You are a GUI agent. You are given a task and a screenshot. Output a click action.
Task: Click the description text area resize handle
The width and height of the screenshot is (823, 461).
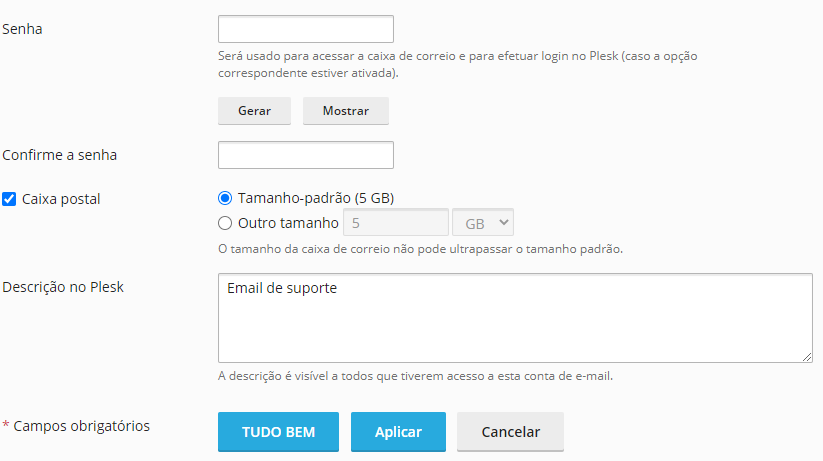[806, 355]
